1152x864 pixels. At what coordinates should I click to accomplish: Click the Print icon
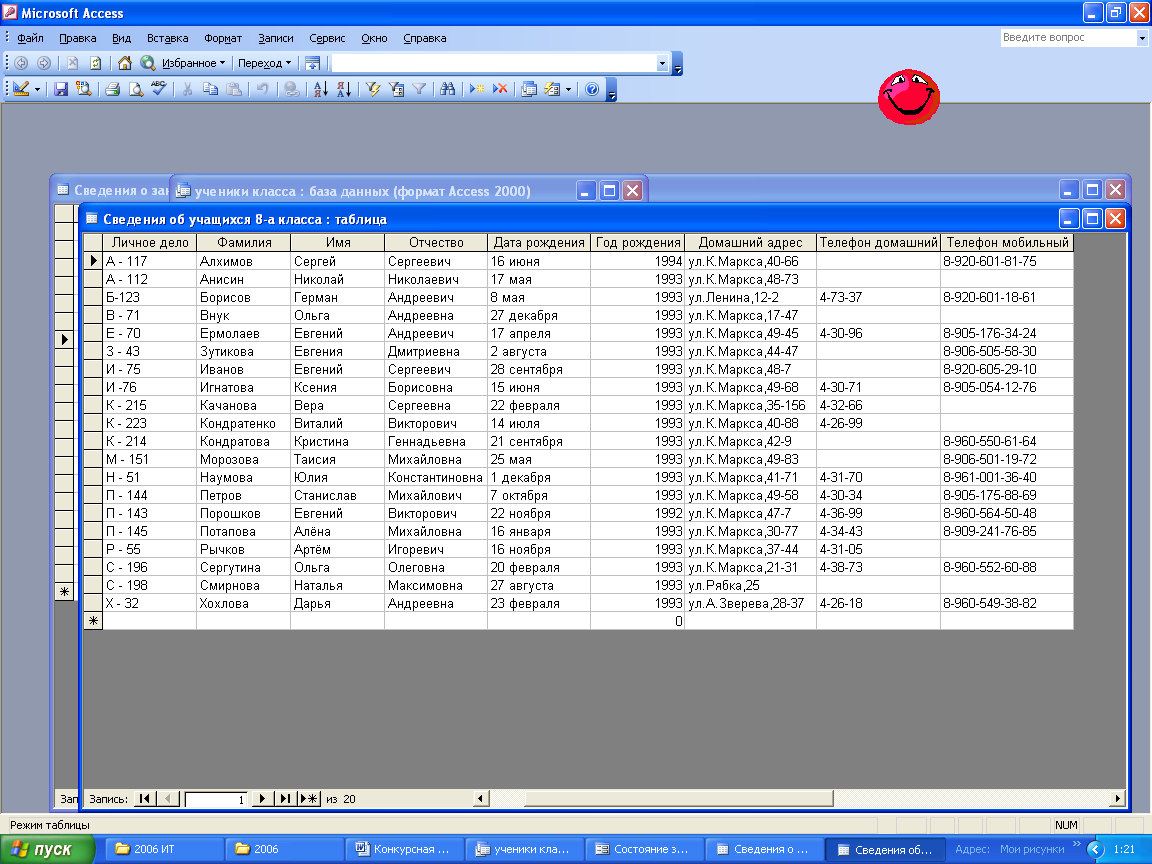click(112, 89)
